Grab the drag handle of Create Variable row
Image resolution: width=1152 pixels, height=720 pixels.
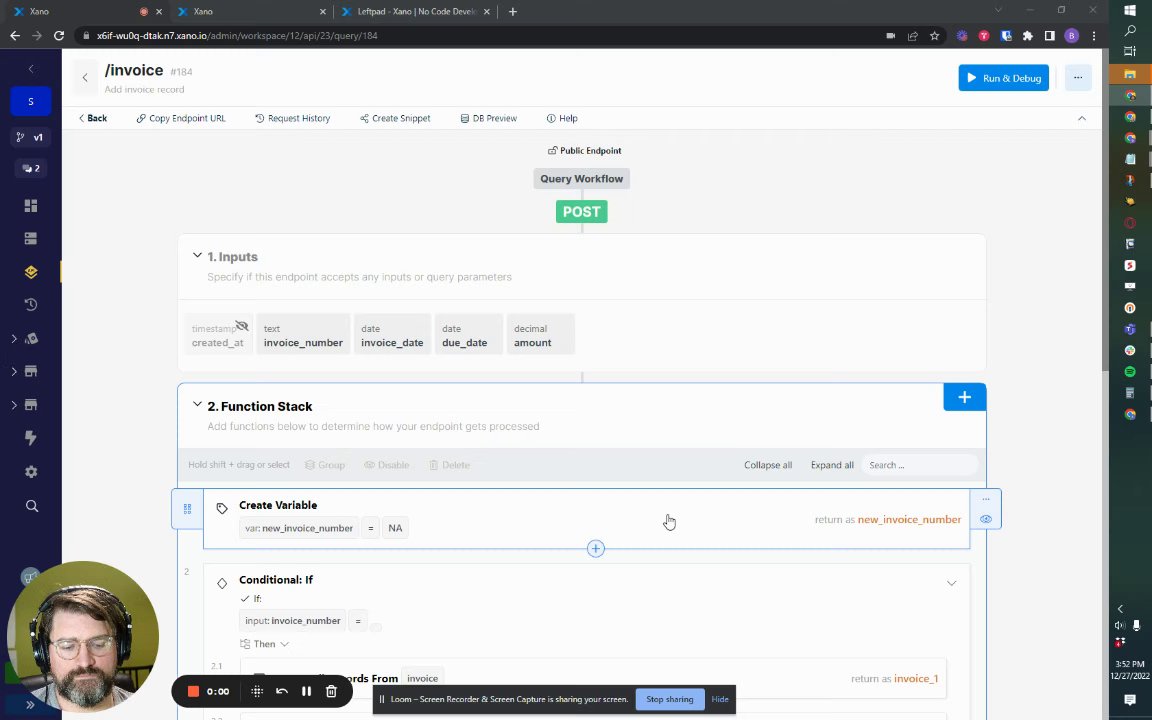(187, 508)
